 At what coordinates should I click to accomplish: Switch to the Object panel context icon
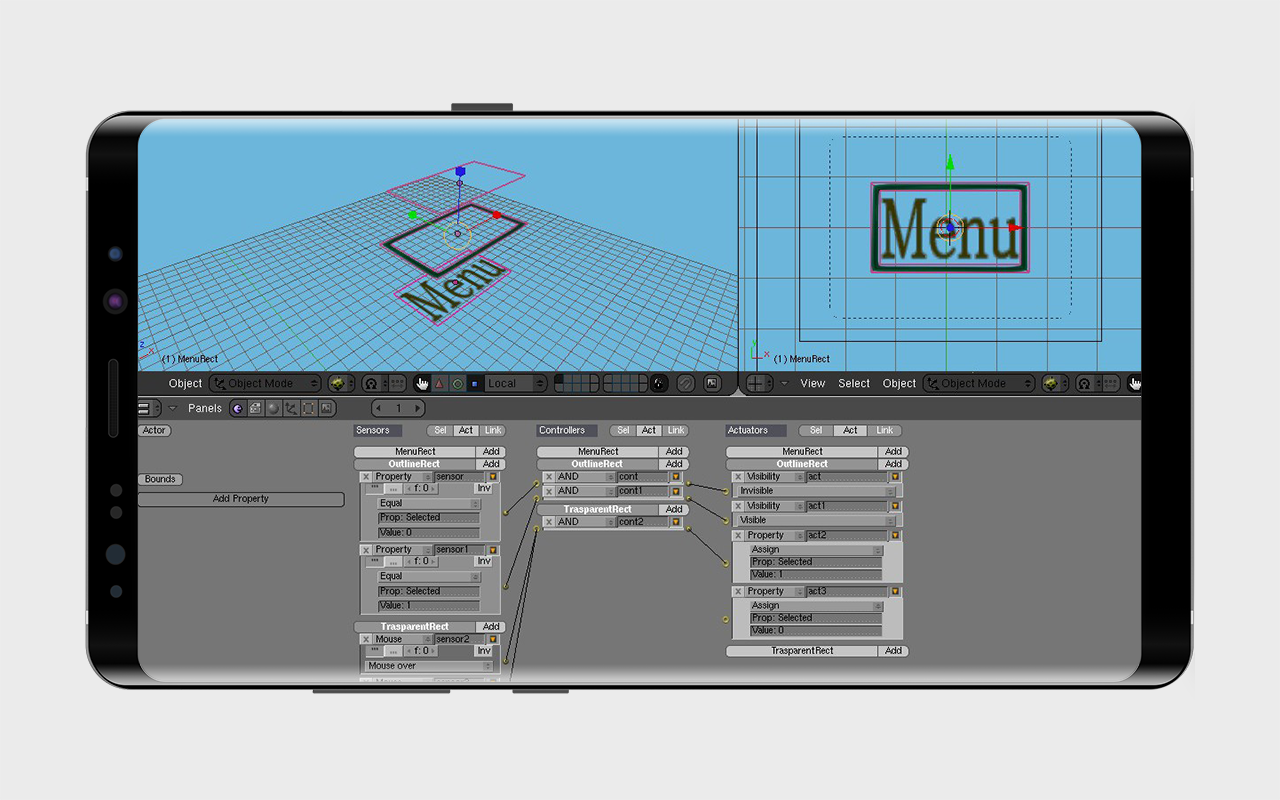coord(291,408)
